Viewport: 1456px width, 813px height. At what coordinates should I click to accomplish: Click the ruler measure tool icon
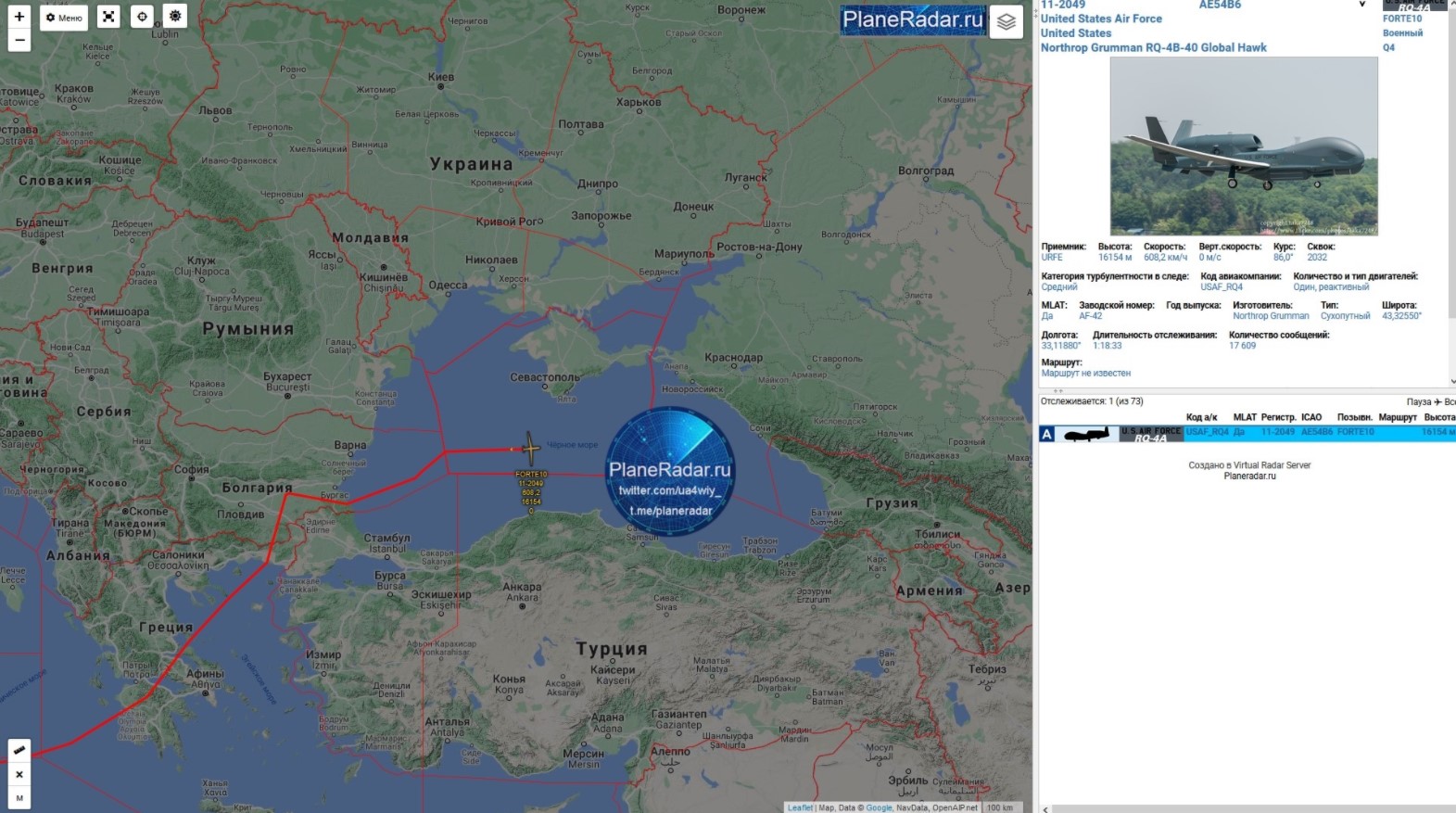19,749
